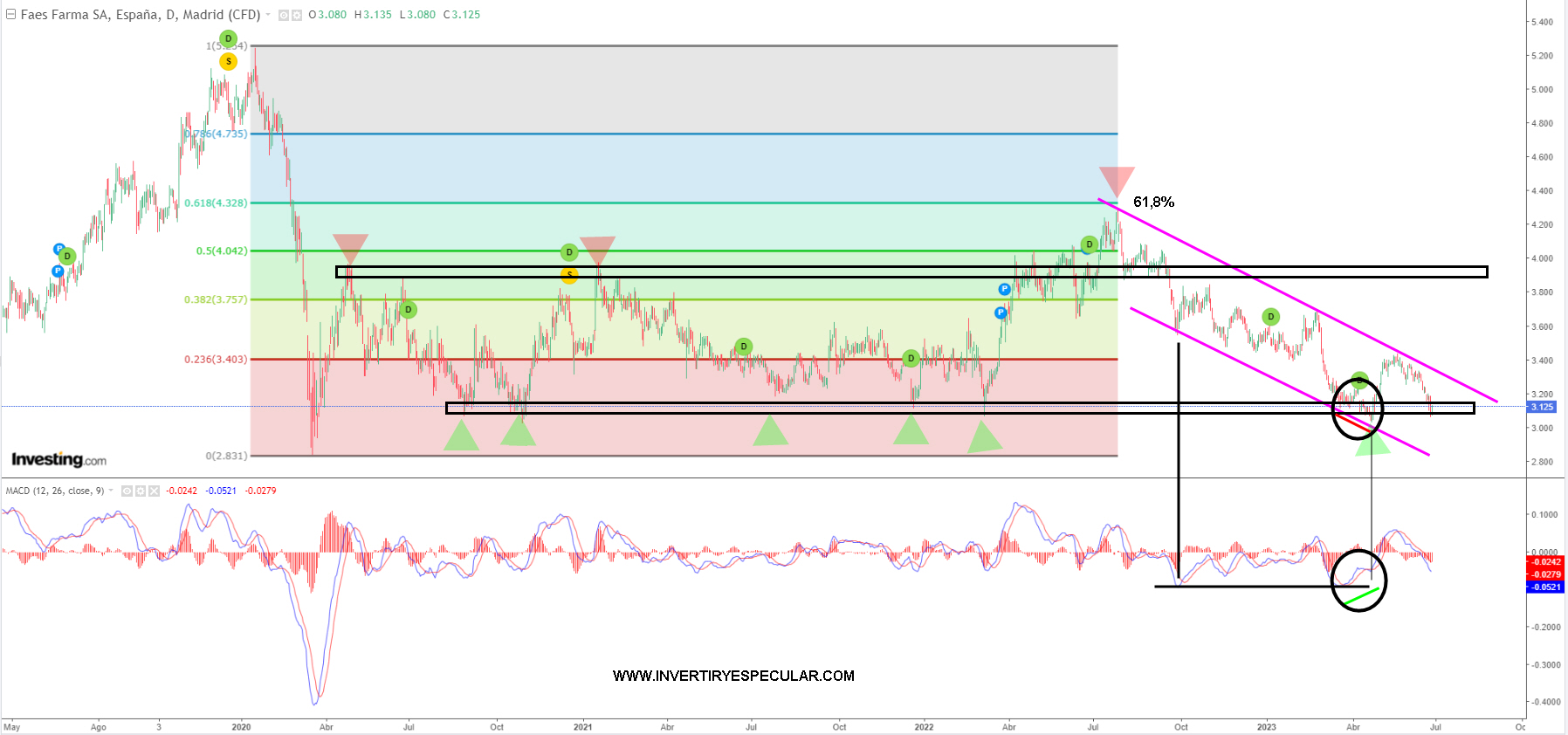This screenshot has height=735, width=1568.
Task: Open settings gear for Faes Farma series
Action: [297, 15]
